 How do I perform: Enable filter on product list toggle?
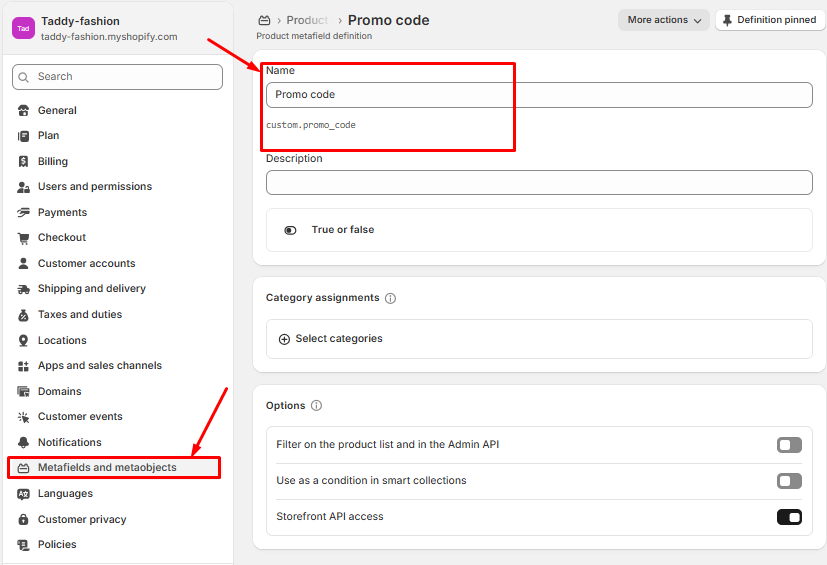click(x=789, y=445)
